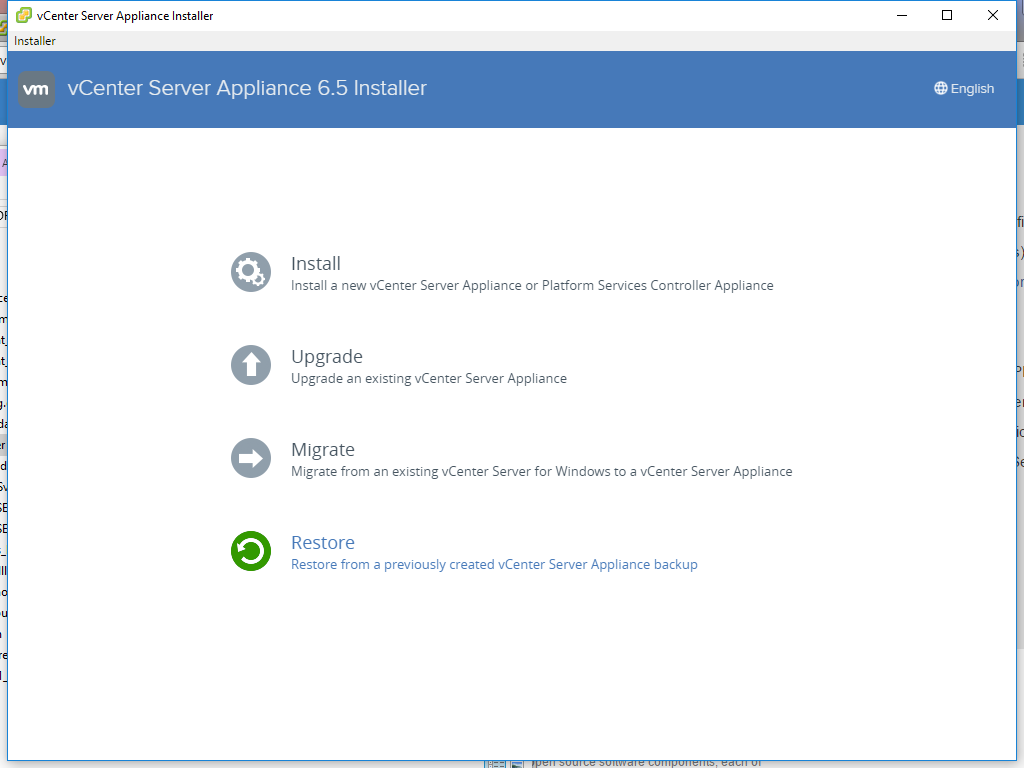Click 'Migrate from an existing vCenter Server' description

click(x=541, y=471)
